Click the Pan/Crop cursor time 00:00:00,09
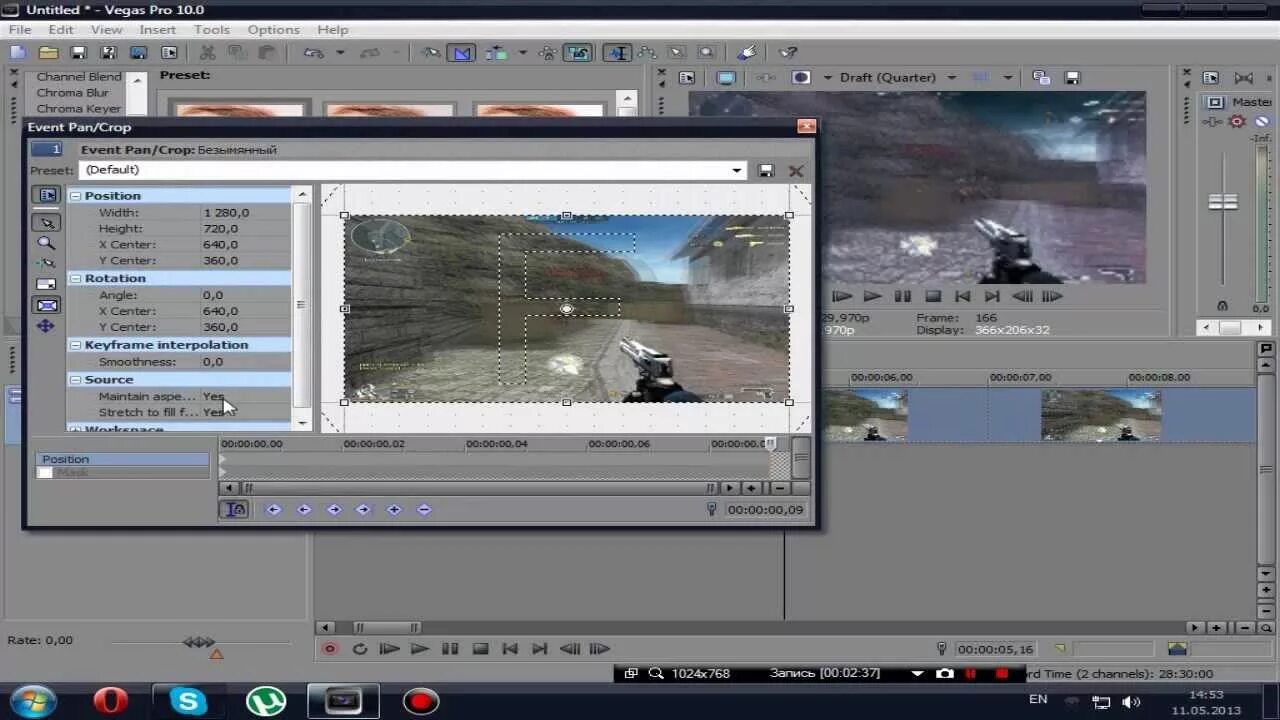The height and width of the screenshot is (720, 1280). (x=765, y=510)
